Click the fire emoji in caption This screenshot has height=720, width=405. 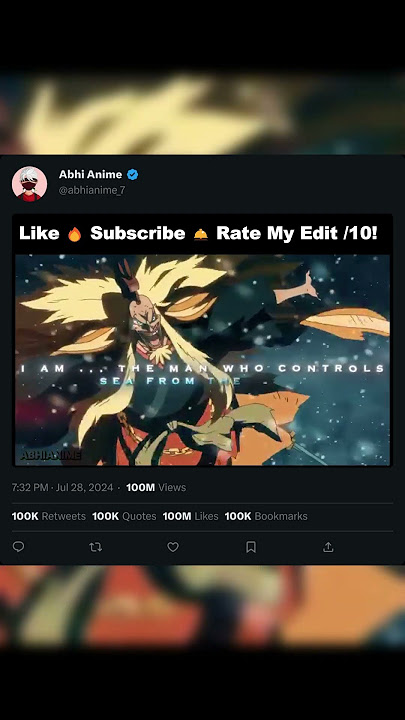pyautogui.click(x=74, y=234)
